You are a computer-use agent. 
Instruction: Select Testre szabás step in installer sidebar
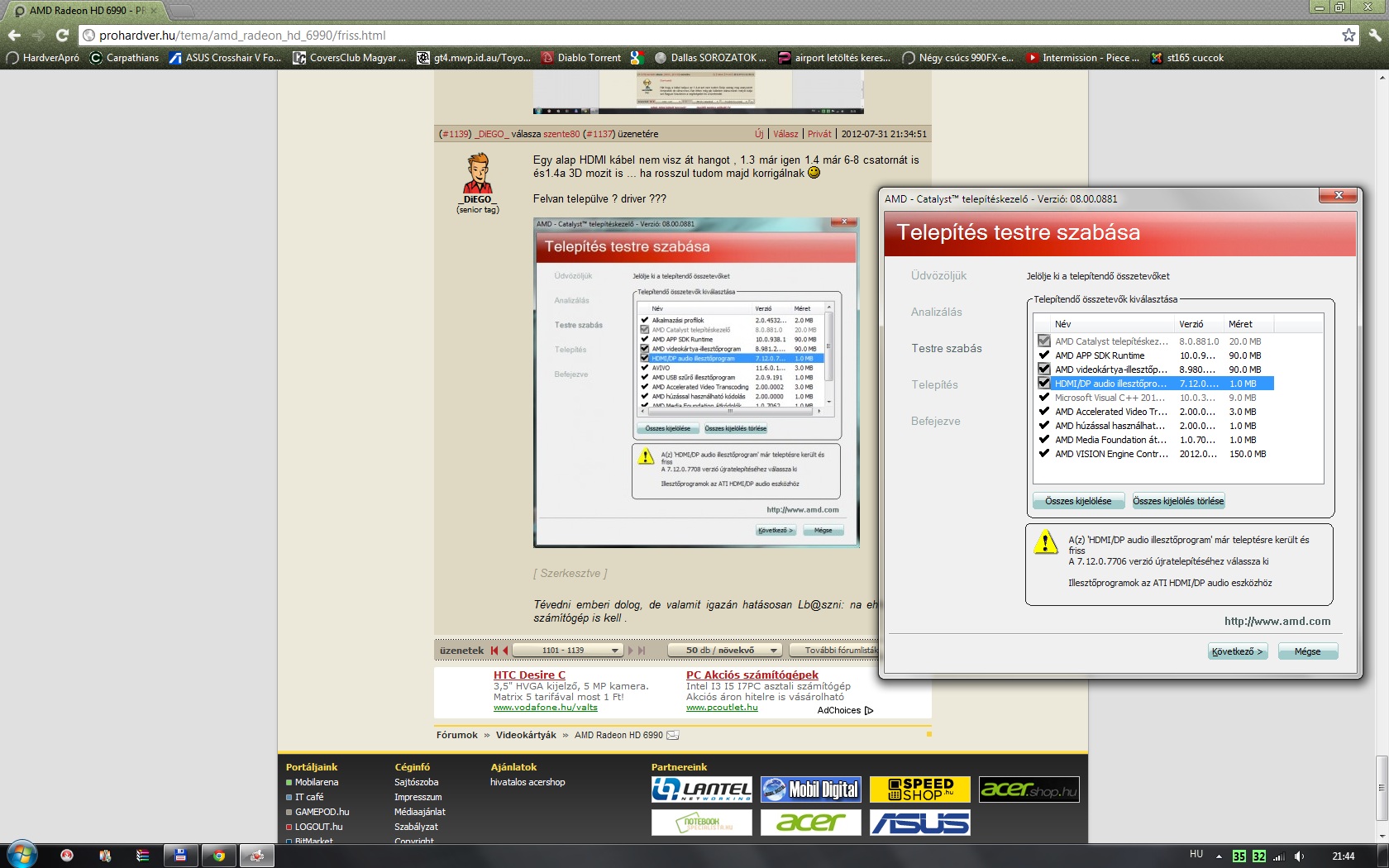(x=947, y=348)
